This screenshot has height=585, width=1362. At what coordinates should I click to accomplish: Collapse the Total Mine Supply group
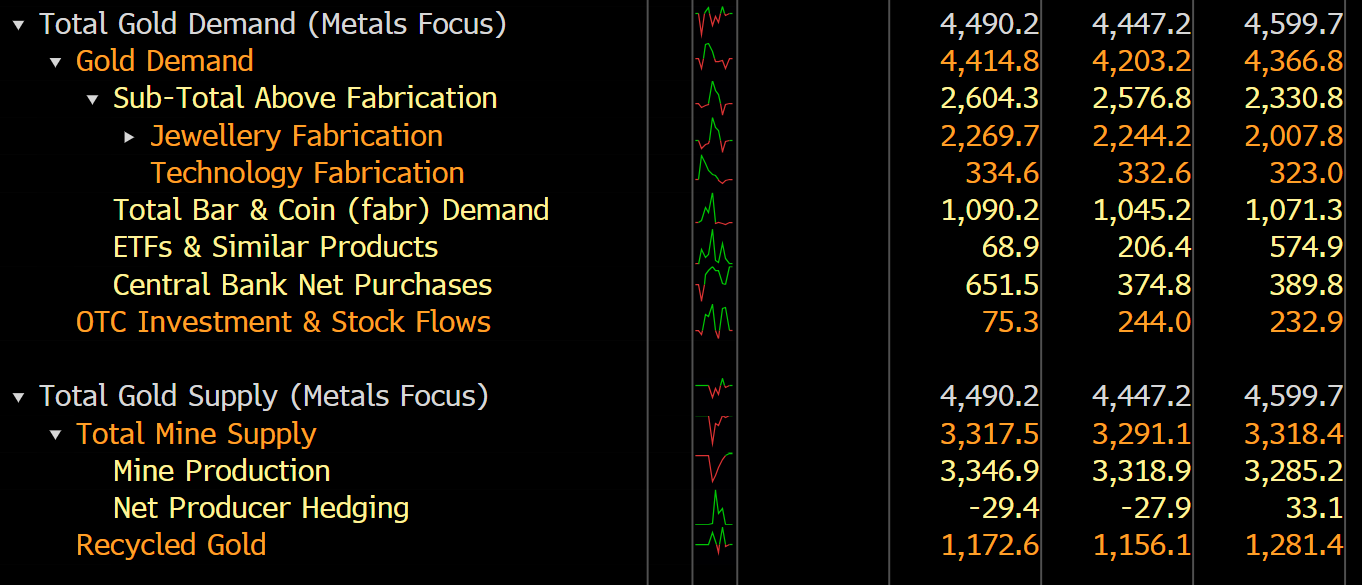click(56, 434)
